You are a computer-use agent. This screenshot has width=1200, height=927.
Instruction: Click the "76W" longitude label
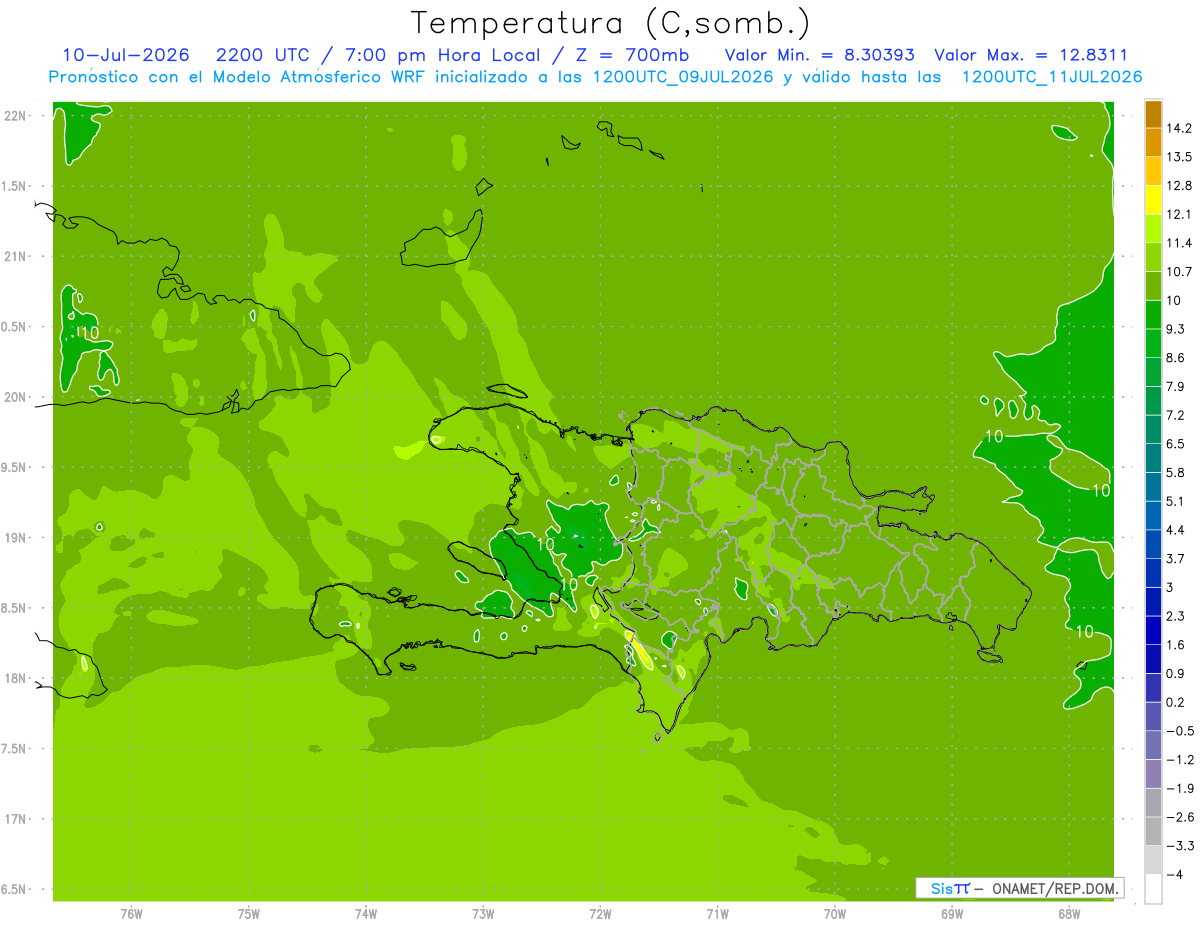click(x=131, y=914)
